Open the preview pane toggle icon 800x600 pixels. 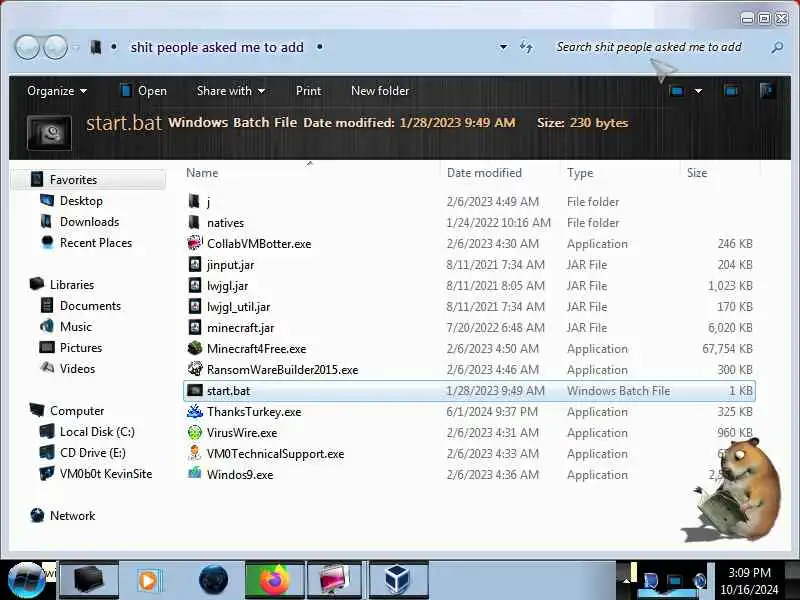click(x=731, y=91)
